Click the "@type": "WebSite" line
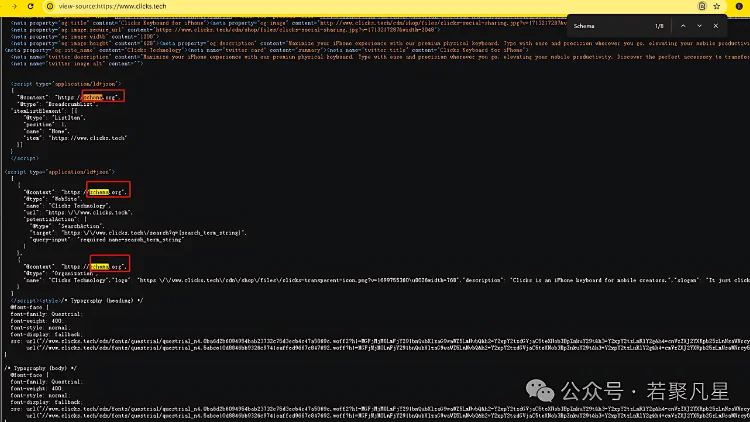Image resolution: width=750 pixels, height=422 pixels. point(53,199)
